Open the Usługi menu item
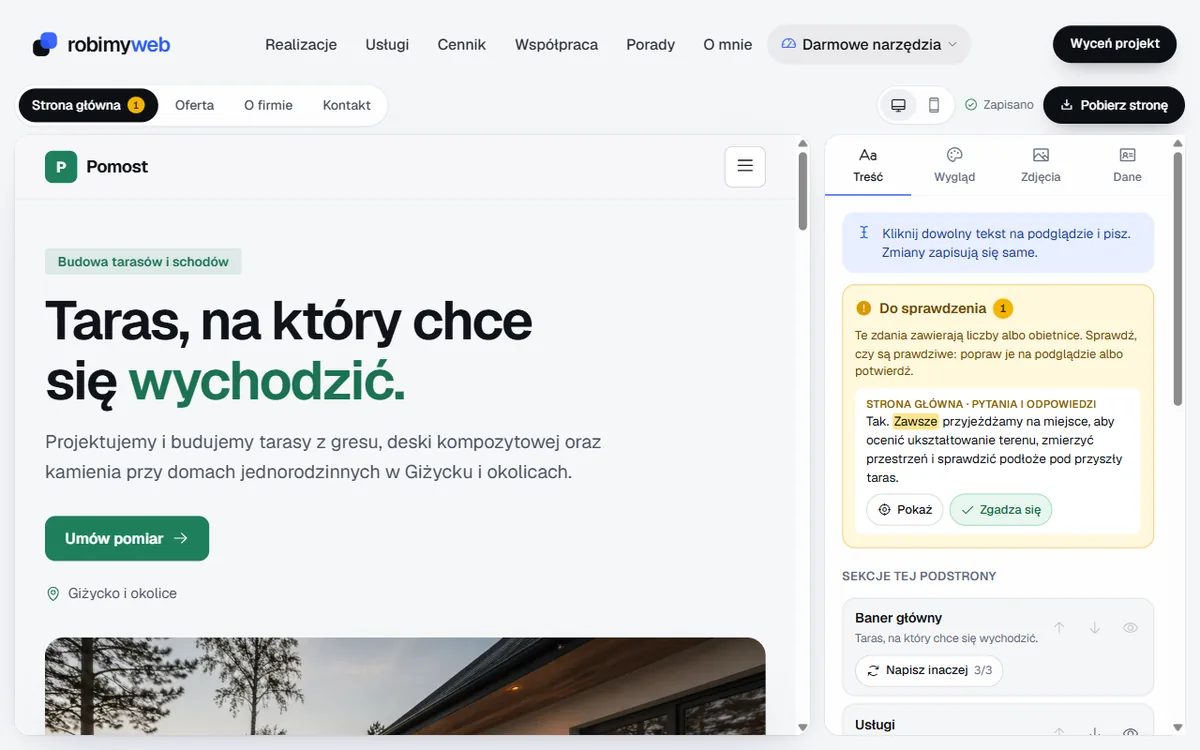Viewport: 1200px width, 750px height. coord(387,44)
